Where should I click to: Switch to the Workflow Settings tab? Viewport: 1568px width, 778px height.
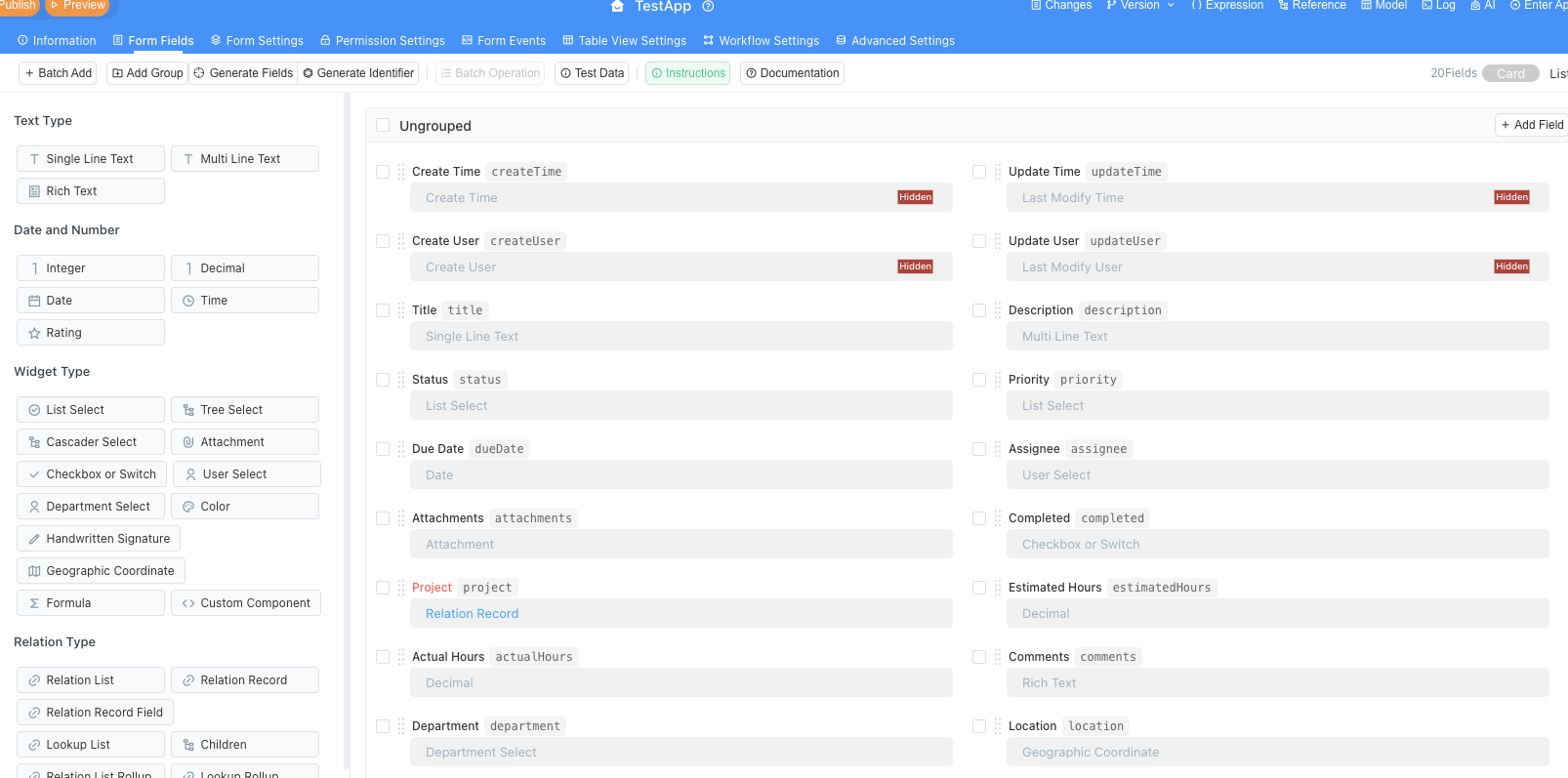pos(761,41)
